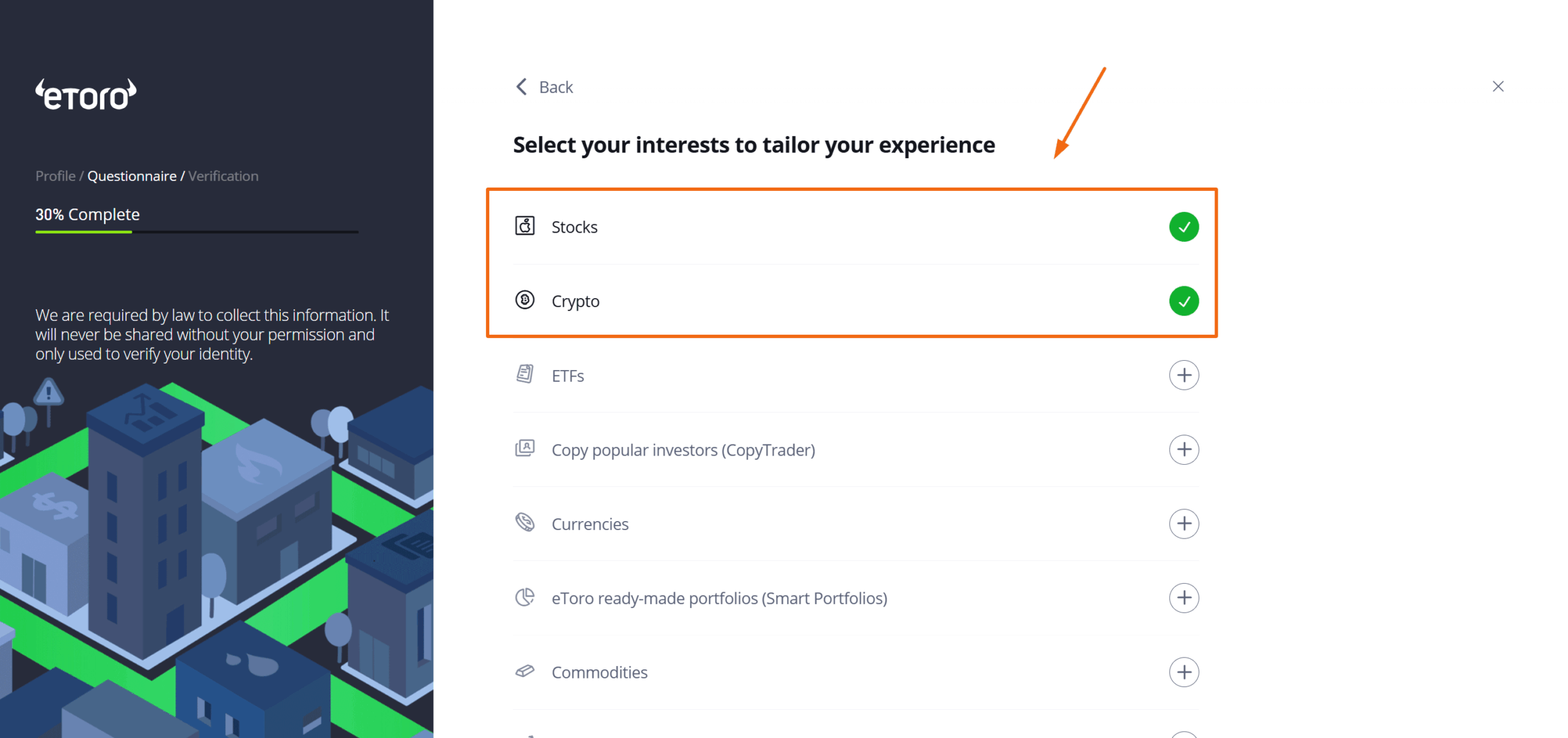Click the Crypto coin icon
The height and width of the screenshot is (738, 1568).
click(x=525, y=300)
